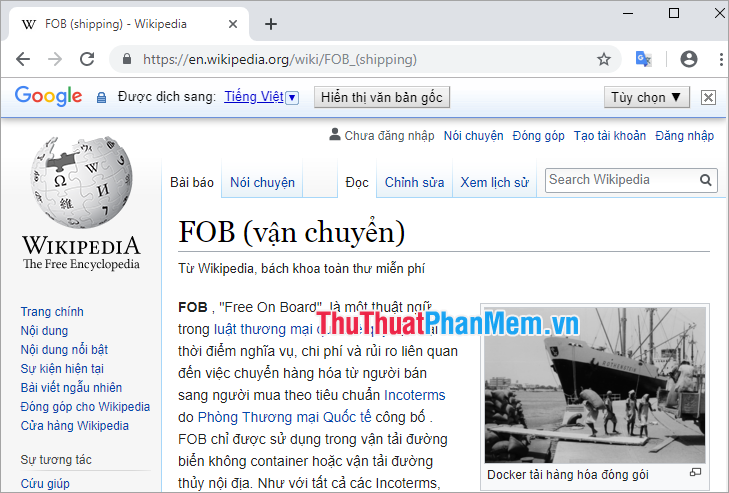Follow the luật thương mại link
729x493 pixels.
(x=263, y=329)
